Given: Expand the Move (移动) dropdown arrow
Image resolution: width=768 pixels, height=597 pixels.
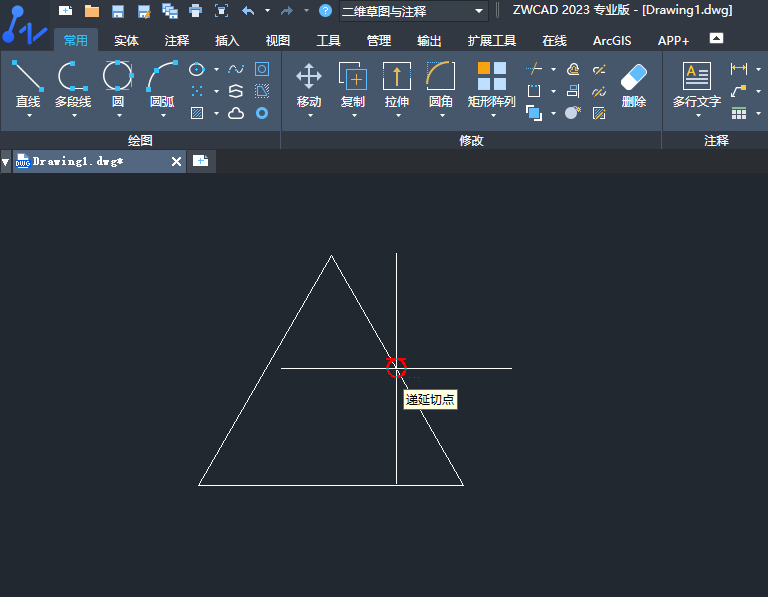Looking at the screenshot, I should pyautogui.click(x=310, y=116).
